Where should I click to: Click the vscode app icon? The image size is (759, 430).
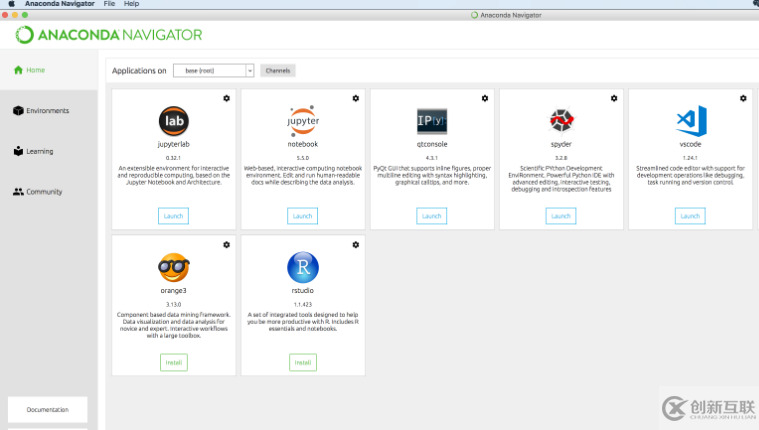(x=691, y=121)
